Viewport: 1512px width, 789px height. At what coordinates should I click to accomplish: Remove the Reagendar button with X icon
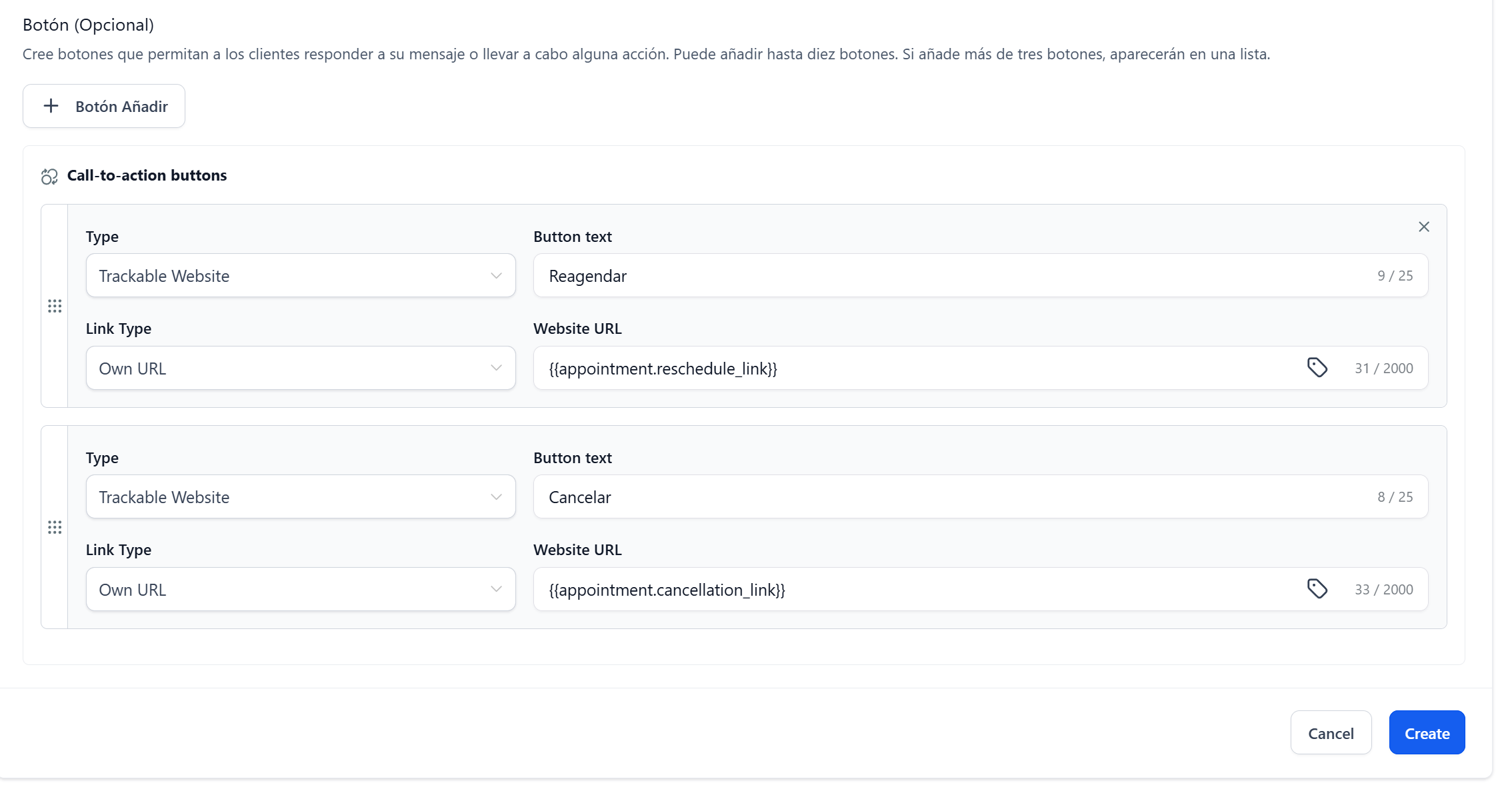(1423, 227)
